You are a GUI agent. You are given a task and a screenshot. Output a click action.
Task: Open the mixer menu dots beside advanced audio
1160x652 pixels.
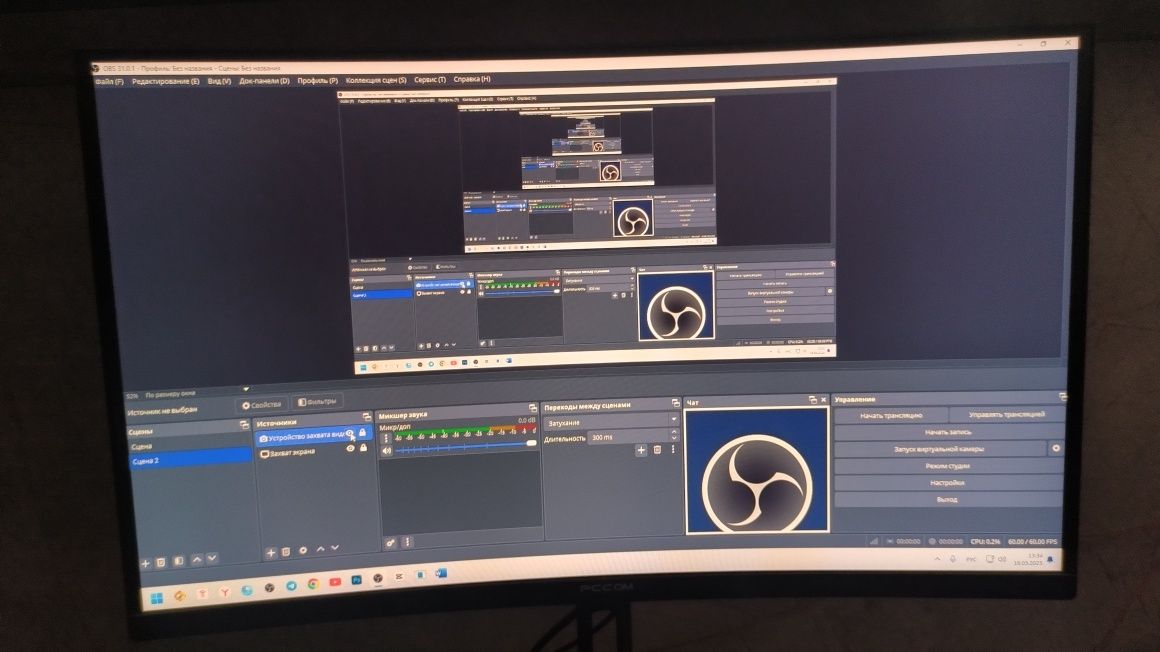407,542
